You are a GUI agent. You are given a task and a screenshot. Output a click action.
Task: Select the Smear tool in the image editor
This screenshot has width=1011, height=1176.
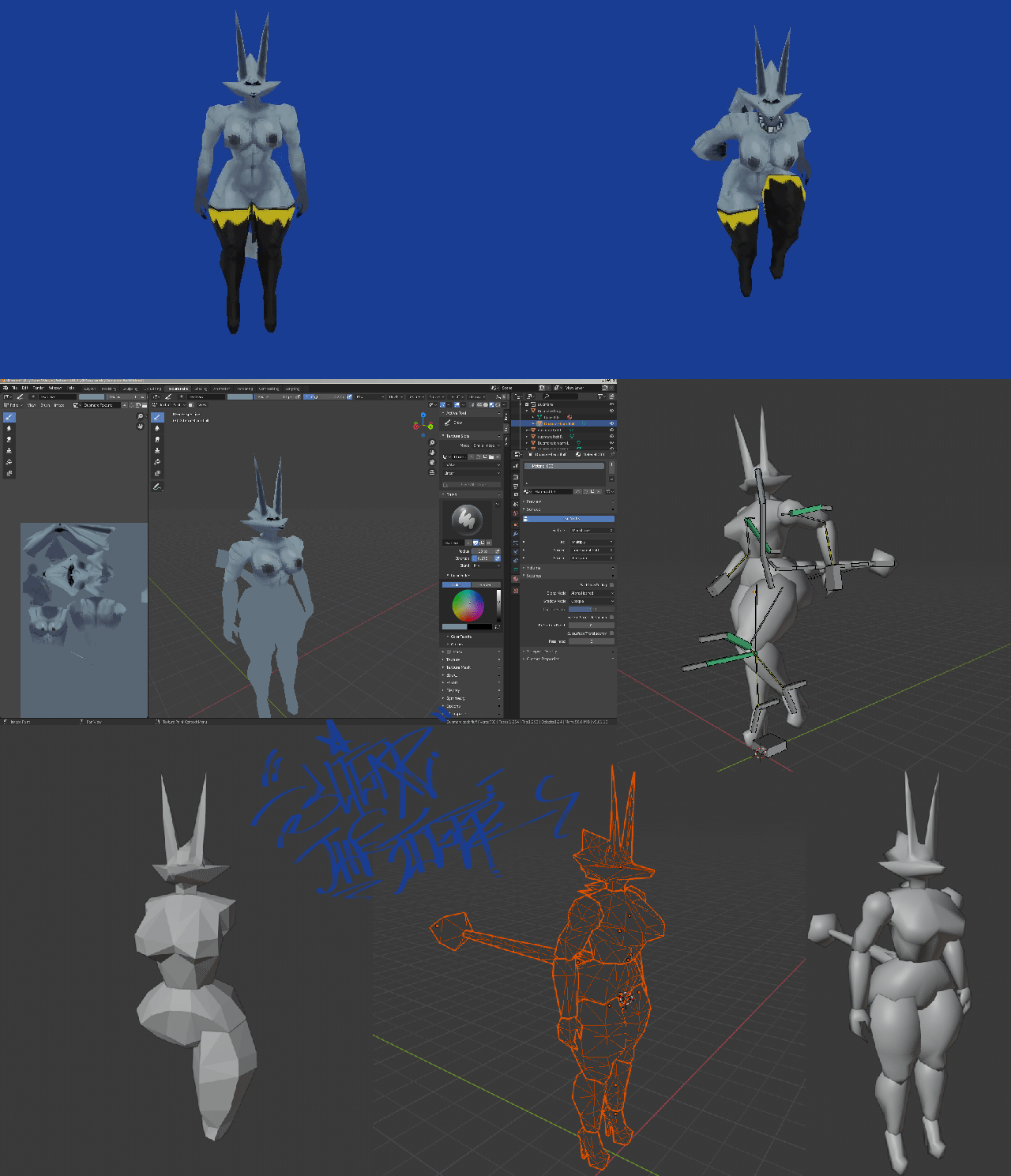click(9, 439)
